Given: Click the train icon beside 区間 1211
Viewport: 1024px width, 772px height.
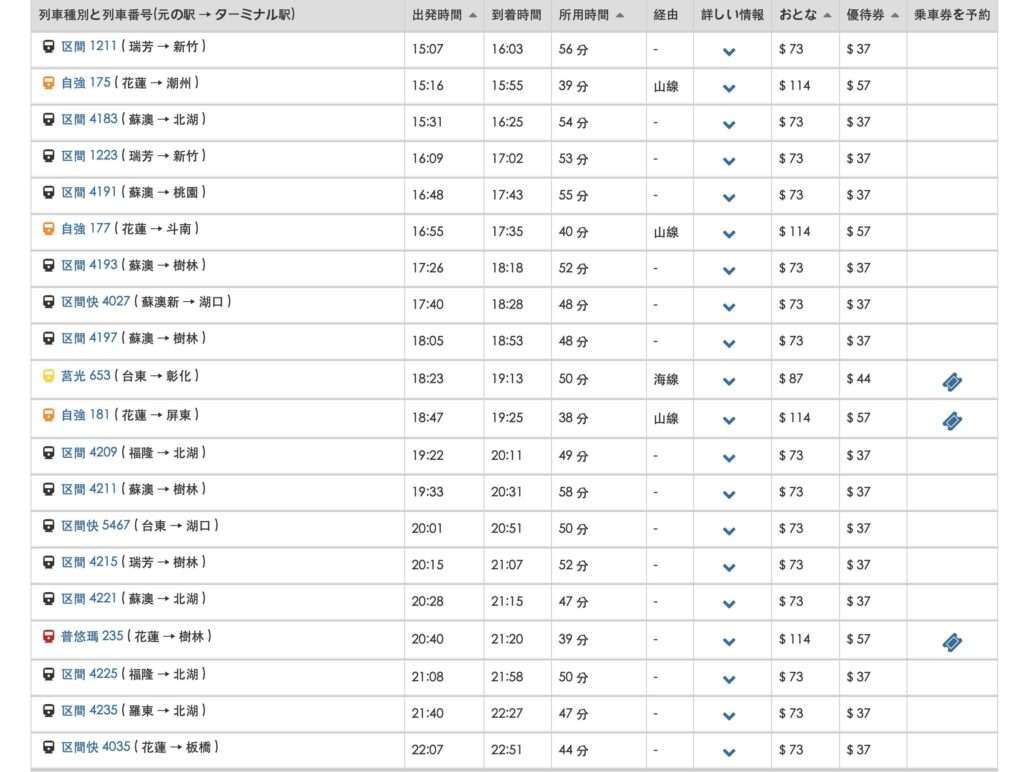Looking at the screenshot, I should point(48,47).
